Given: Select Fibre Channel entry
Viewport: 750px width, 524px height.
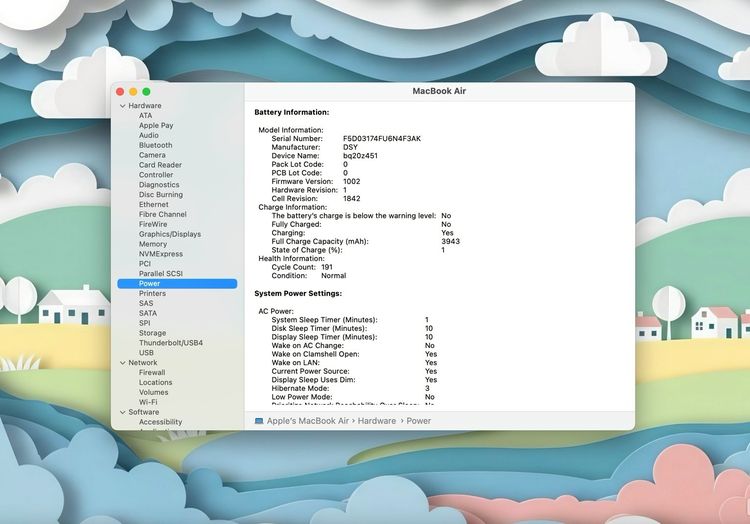Looking at the screenshot, I should click(x=163, y=214).
